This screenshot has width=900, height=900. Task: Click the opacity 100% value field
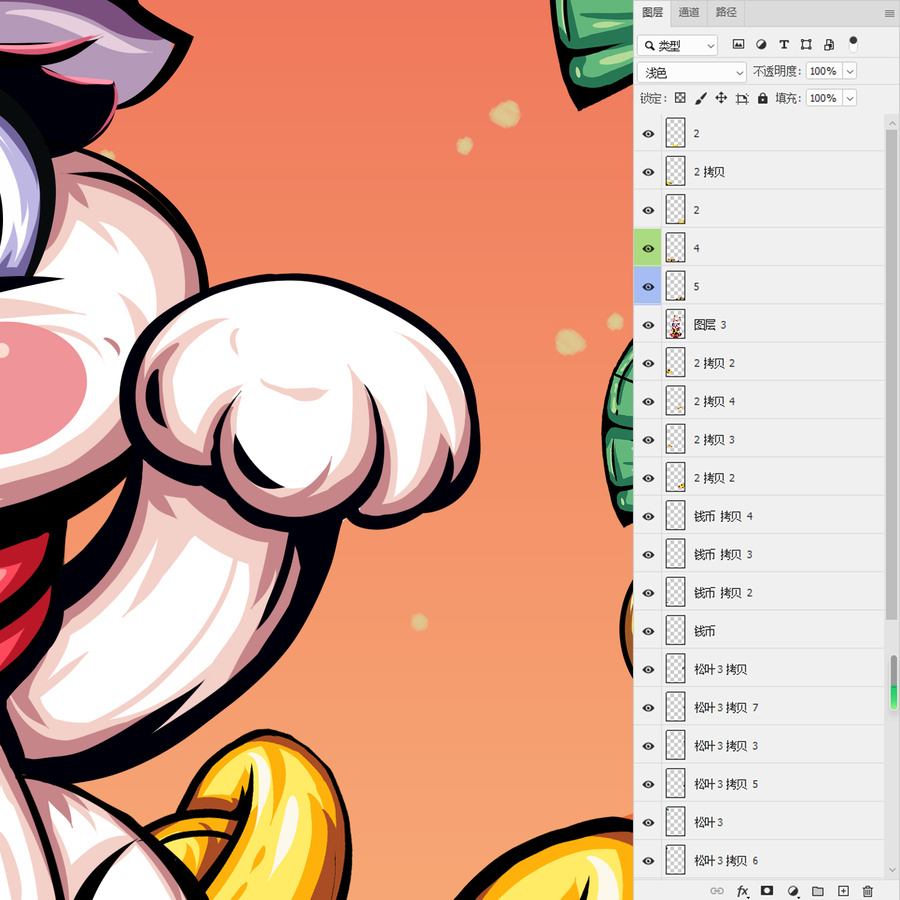click(x=824, y=71)
